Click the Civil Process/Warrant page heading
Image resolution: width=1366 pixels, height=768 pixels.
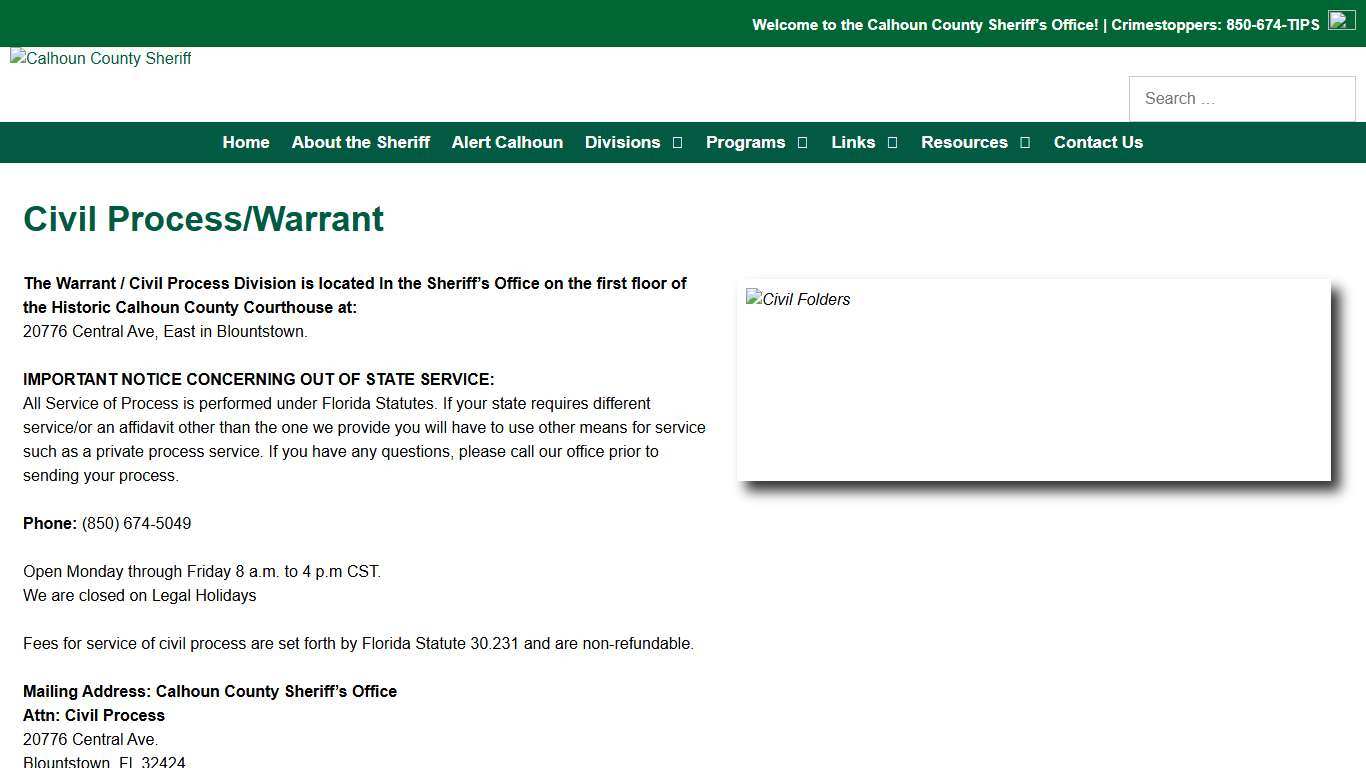point(203,218)
